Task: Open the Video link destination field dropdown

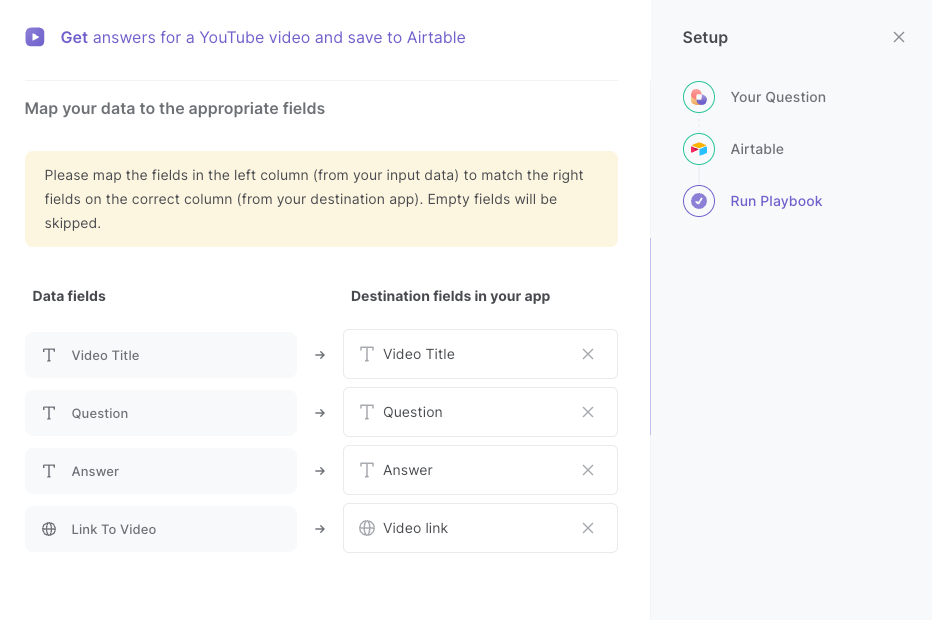Action: (480, 528)
